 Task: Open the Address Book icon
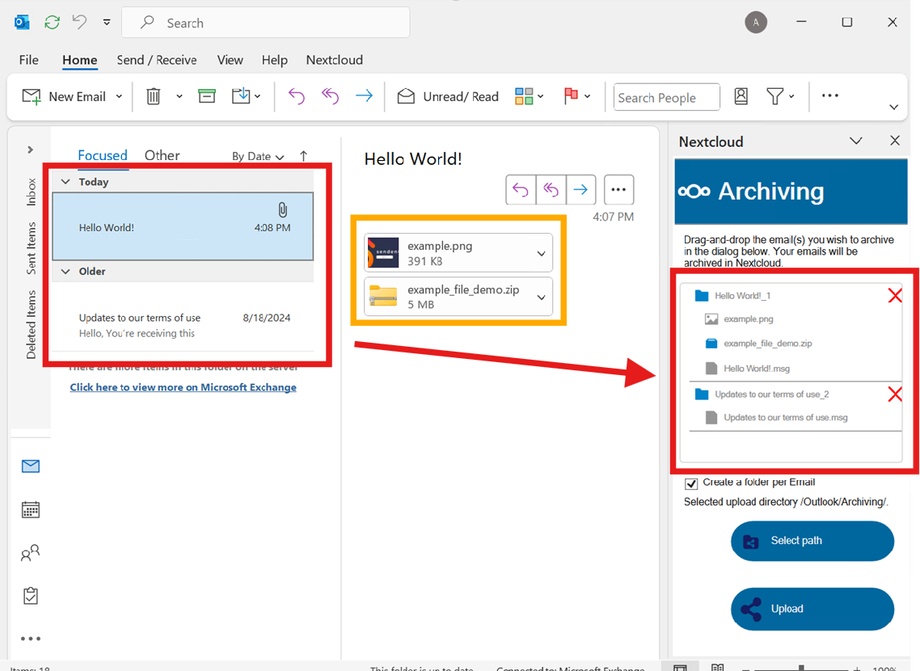(x=741, y=97)
